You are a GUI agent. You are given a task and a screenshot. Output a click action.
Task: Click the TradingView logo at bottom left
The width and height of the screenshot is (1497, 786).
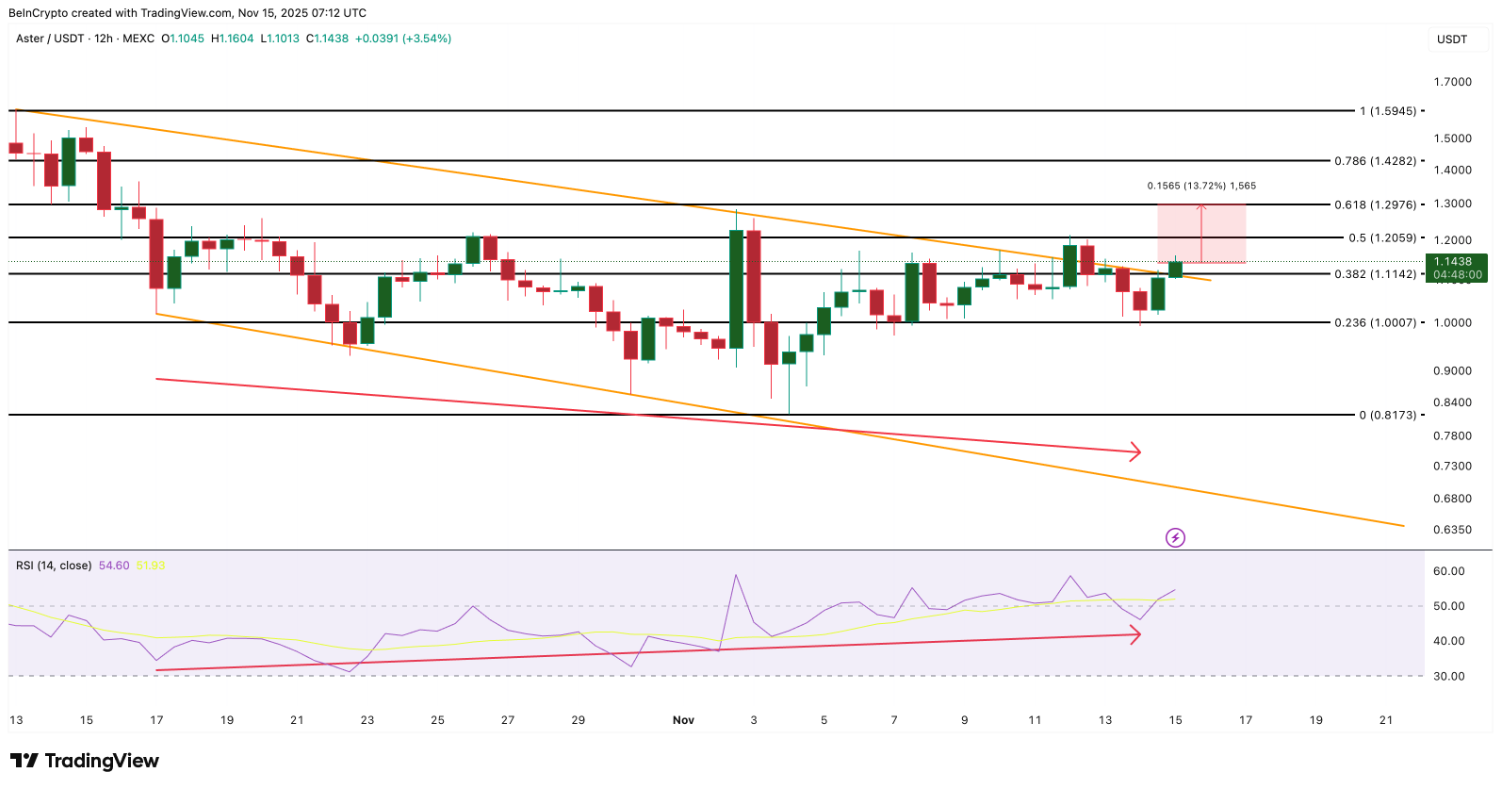pos(85,761)
